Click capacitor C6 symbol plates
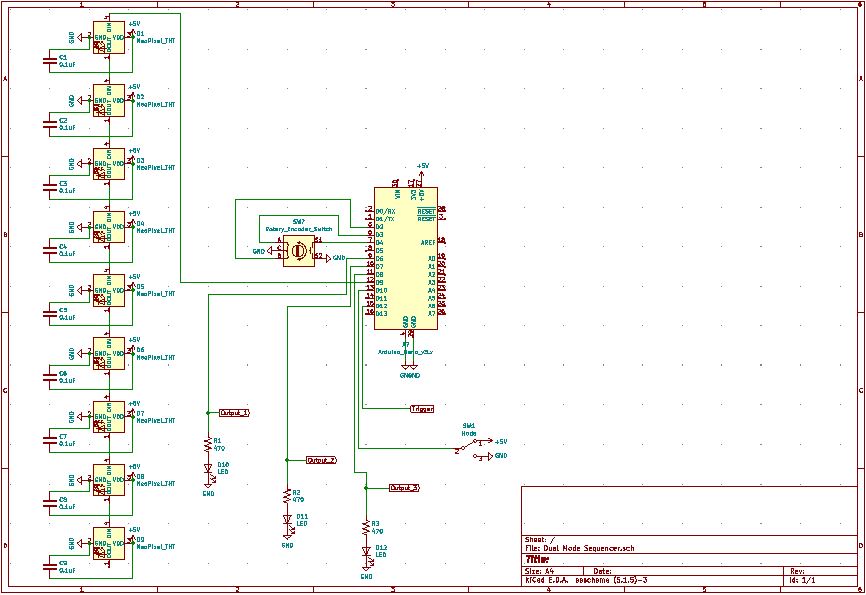 click(x=50, y=377)
